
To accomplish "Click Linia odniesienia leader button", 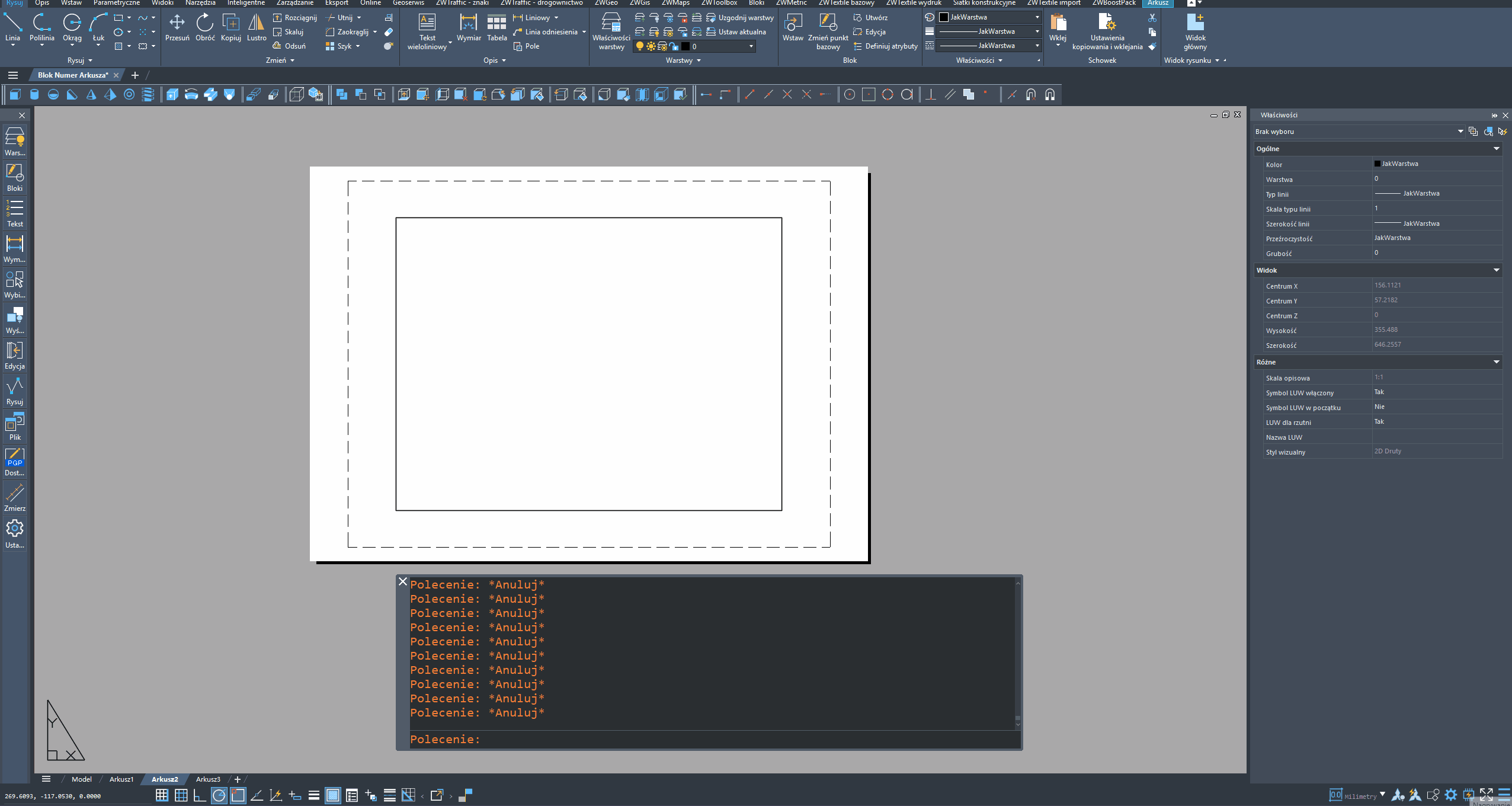I will pyautogui.click(x=546, y=32).
